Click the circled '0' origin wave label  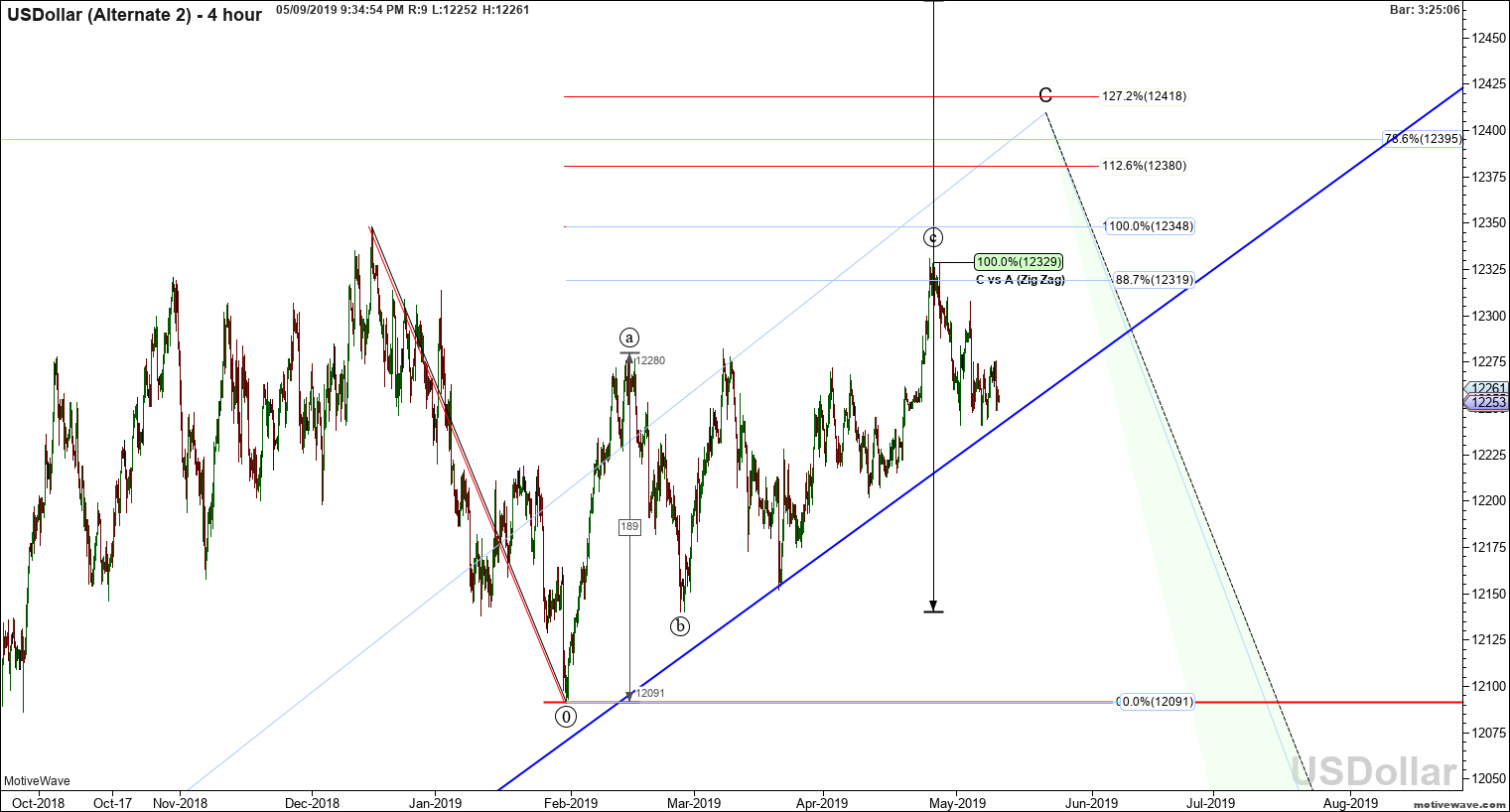566,716
